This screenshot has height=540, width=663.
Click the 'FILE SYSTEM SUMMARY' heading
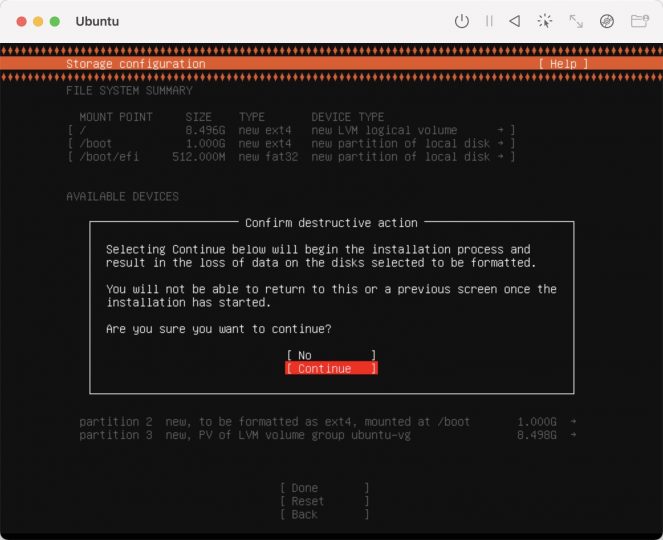click(x=129, y=90)
